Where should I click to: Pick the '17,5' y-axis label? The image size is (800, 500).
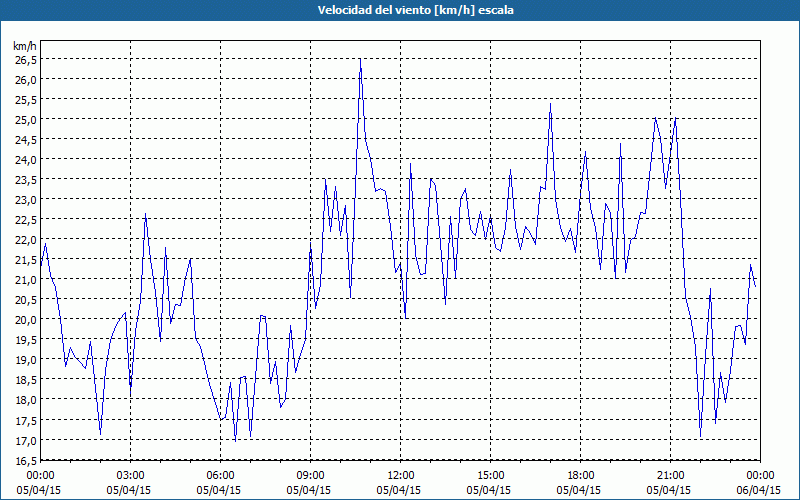pos(26,420)
